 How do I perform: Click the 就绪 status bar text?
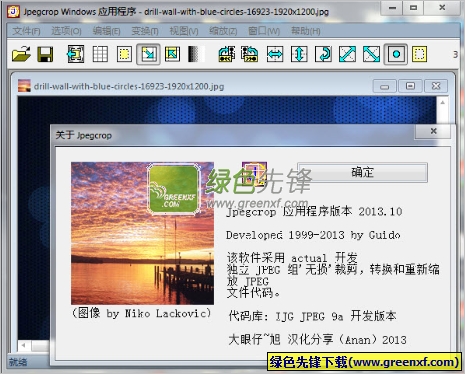pyautogui.click(x=18, y=362)
